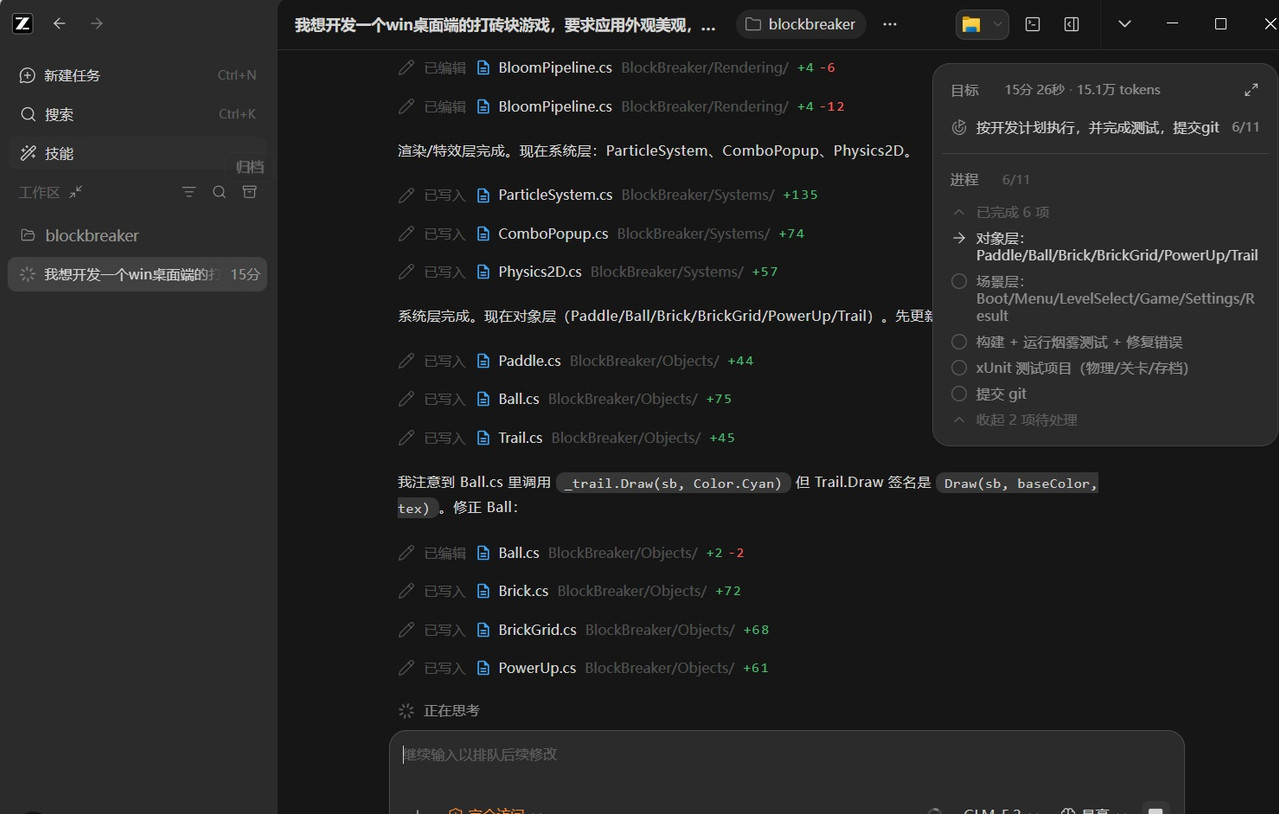Click the Z app logo icon

click(x=22, y=23)
